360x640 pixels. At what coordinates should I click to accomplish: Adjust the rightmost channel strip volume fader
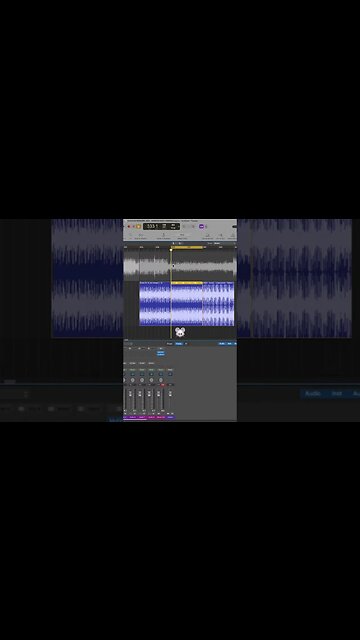170,393
